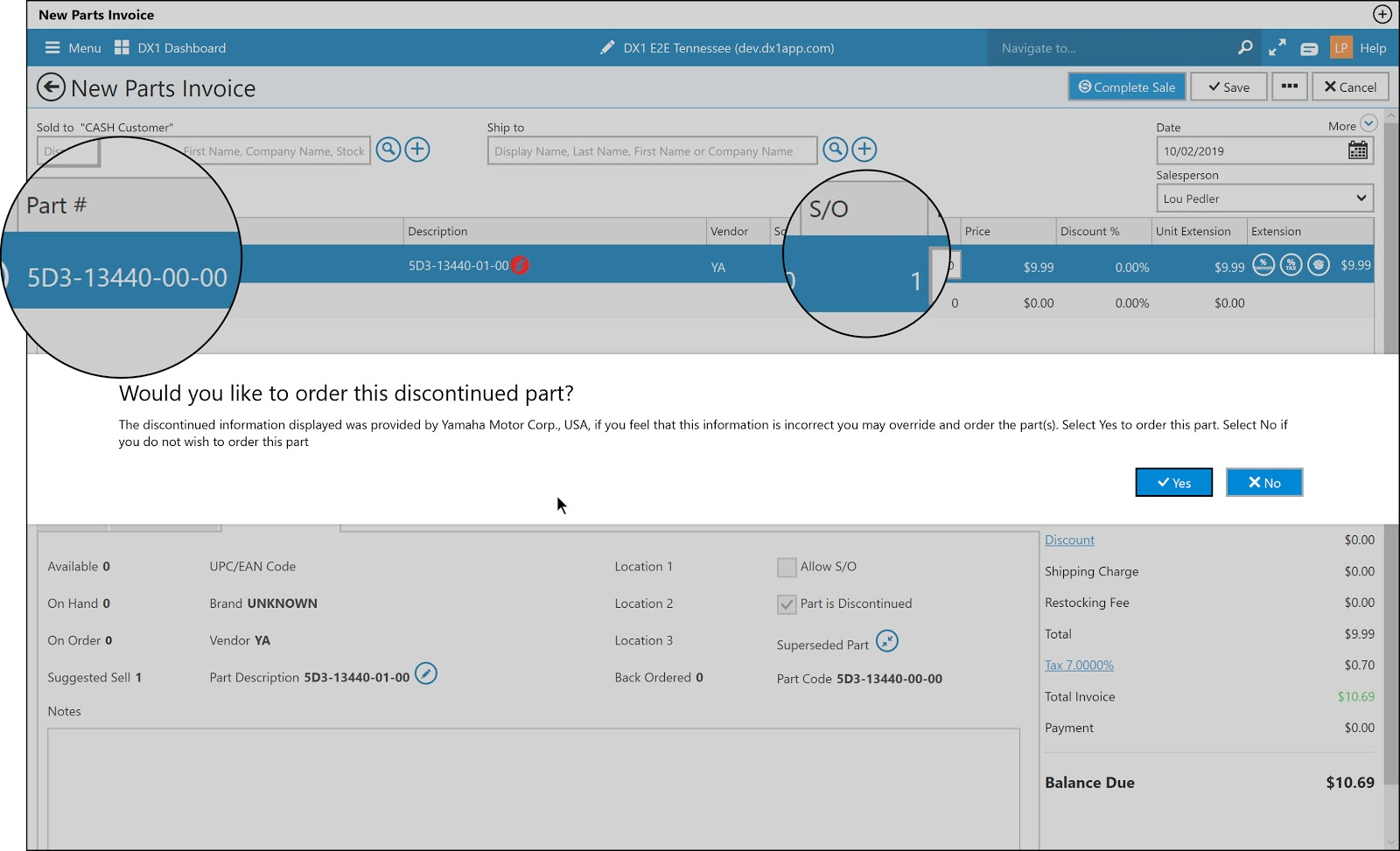Screen dimensions: 1400x851
Task: Open the Date calendar picker
Action: (1358, 150)
